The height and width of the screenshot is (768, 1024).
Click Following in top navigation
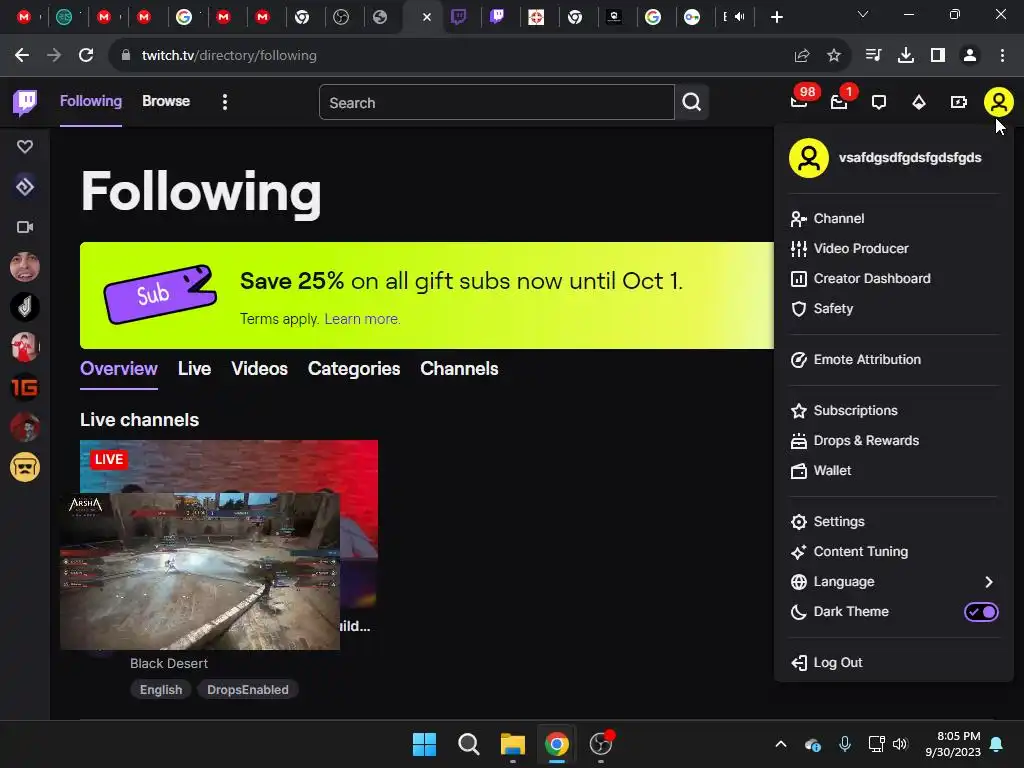[91, 101]
